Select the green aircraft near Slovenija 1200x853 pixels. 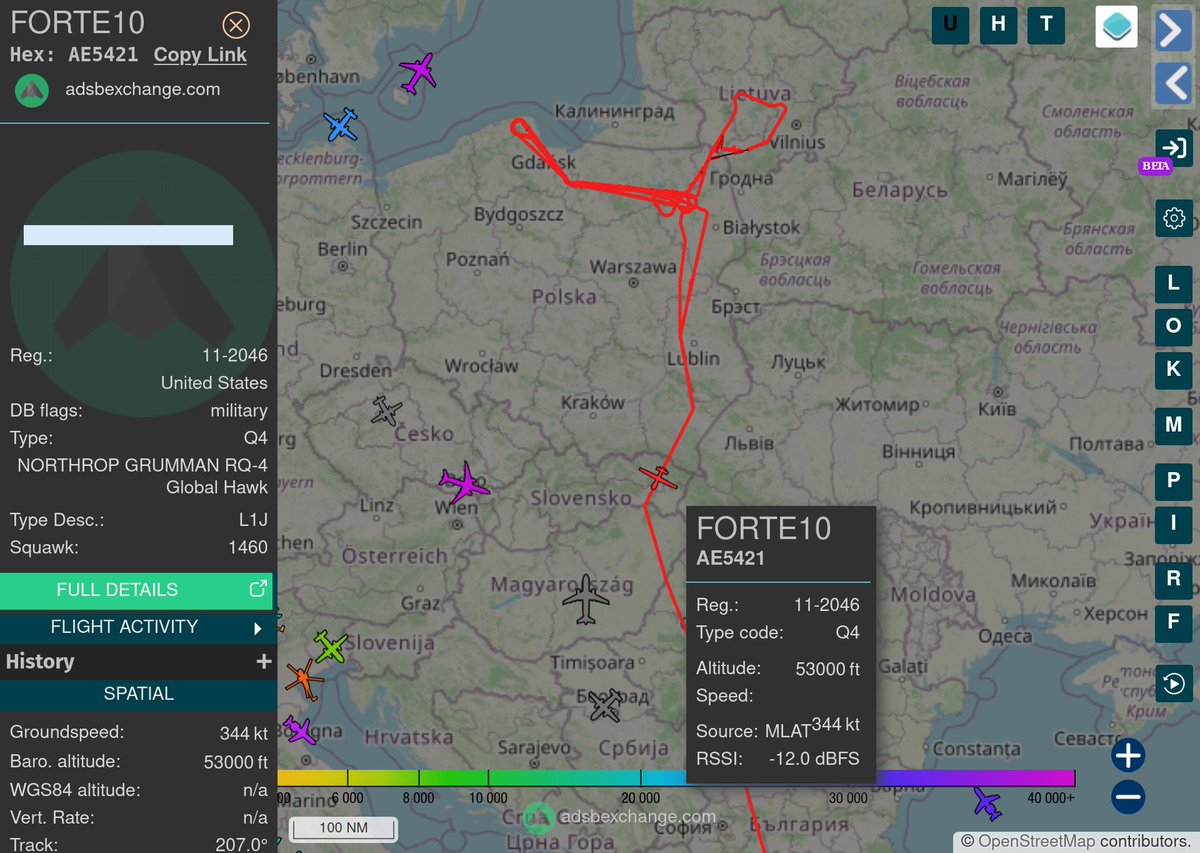pos(330,647)
